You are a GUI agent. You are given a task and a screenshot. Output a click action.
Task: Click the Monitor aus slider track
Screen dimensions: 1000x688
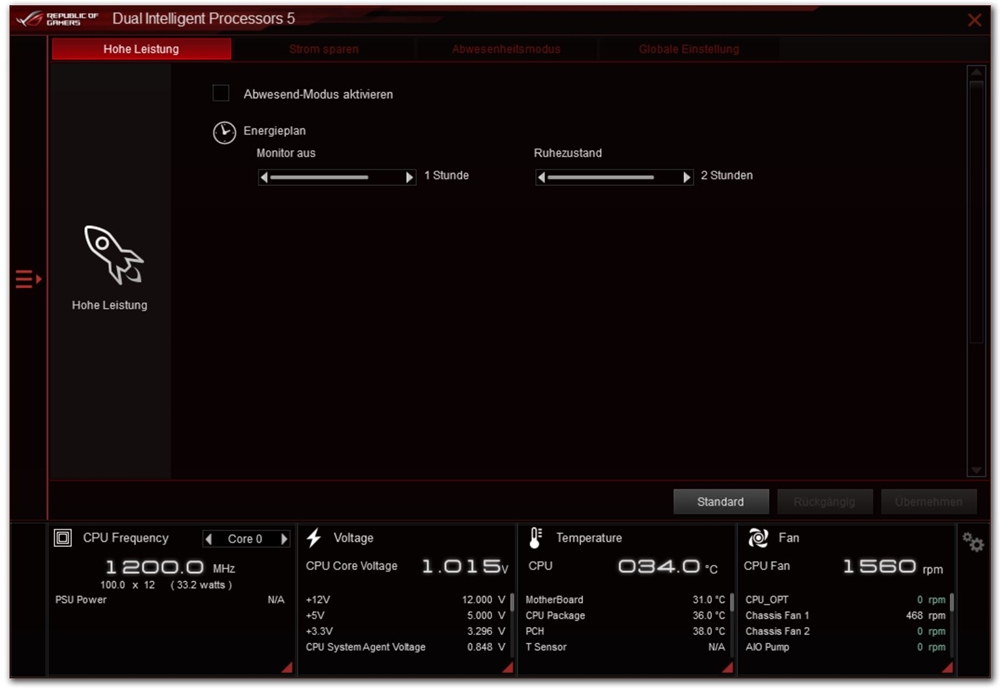pyautogui.click(x=337, y=177)
